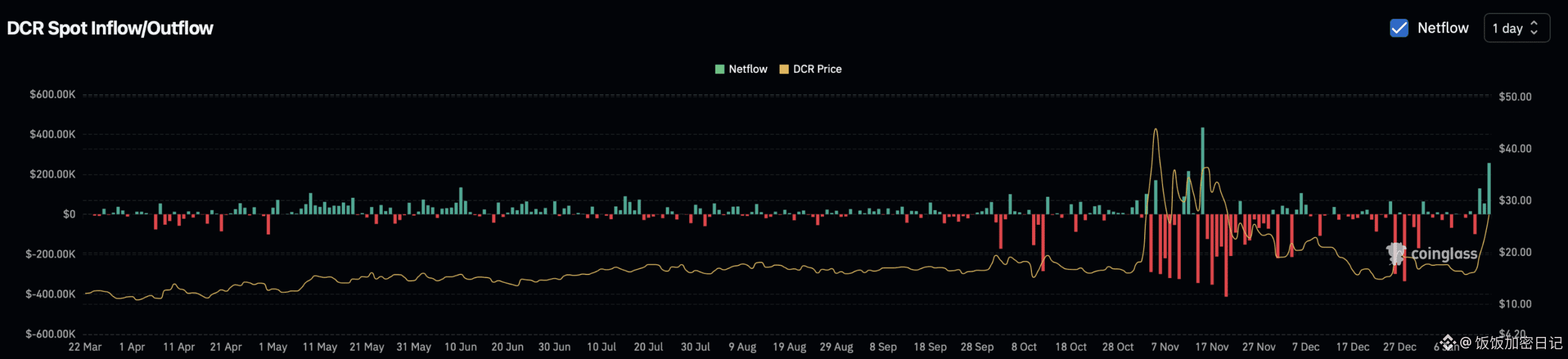Click the $50.00 label on right price axis
Viewport: 1568px width, 359px height.
click(1515, 97)
